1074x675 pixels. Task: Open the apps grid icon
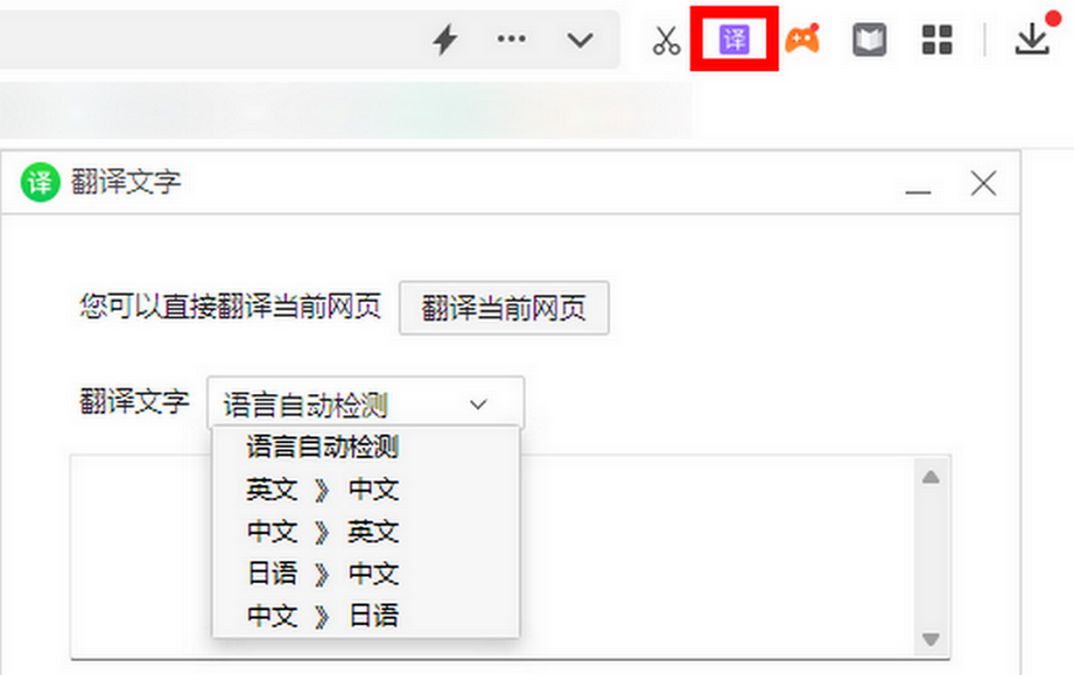(936, 39)
